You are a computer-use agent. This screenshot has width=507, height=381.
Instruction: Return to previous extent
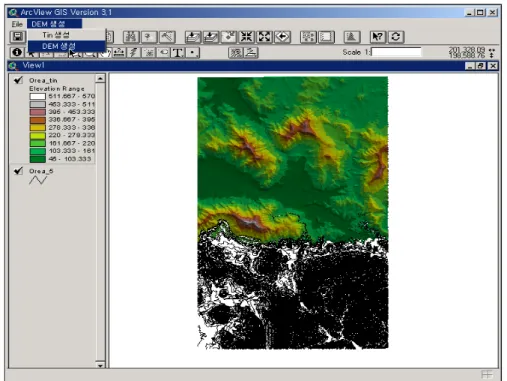pyautogui.click(x=282, y=37)
